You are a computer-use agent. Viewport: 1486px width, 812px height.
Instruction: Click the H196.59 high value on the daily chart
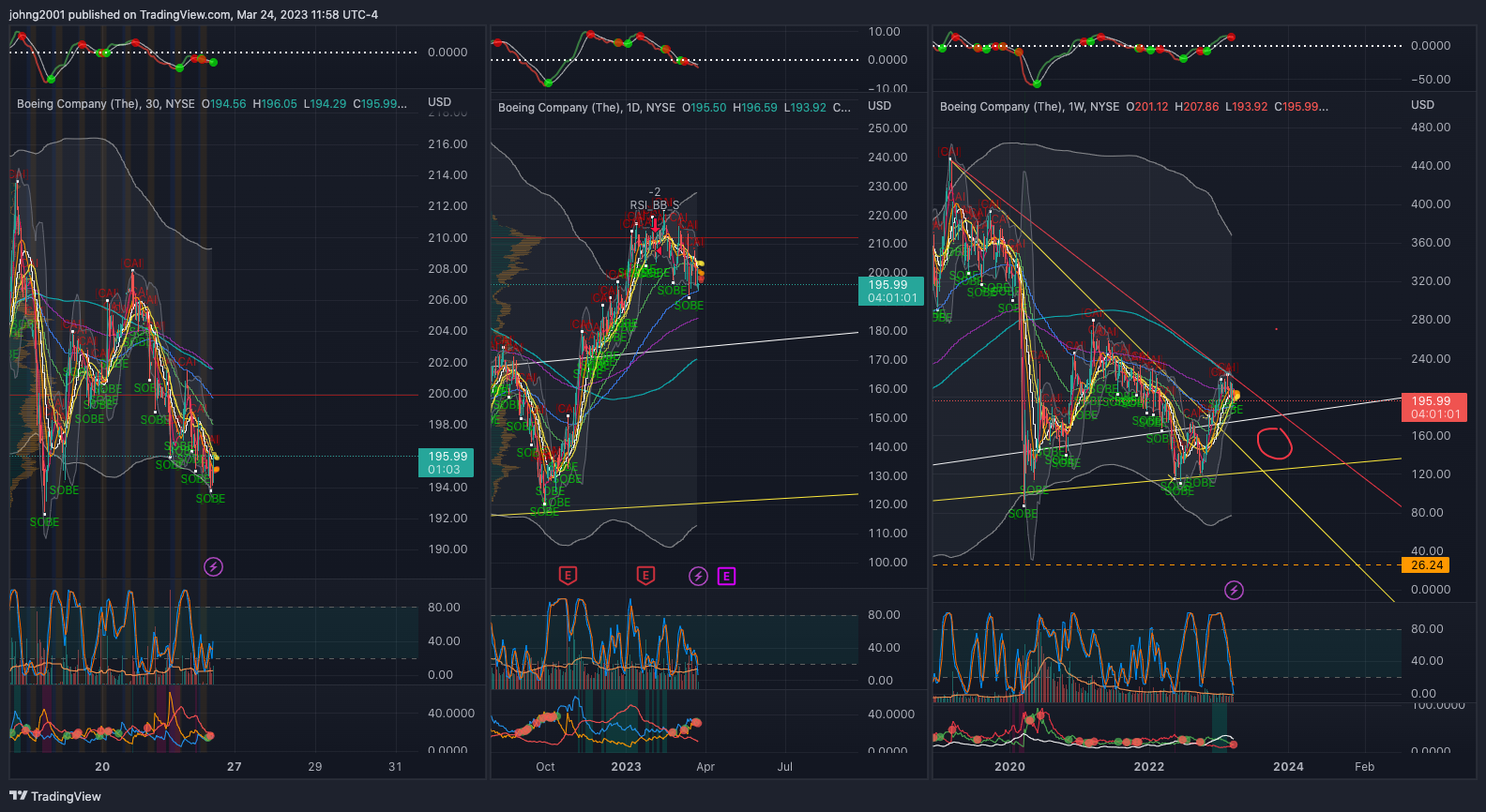point(755,108)
